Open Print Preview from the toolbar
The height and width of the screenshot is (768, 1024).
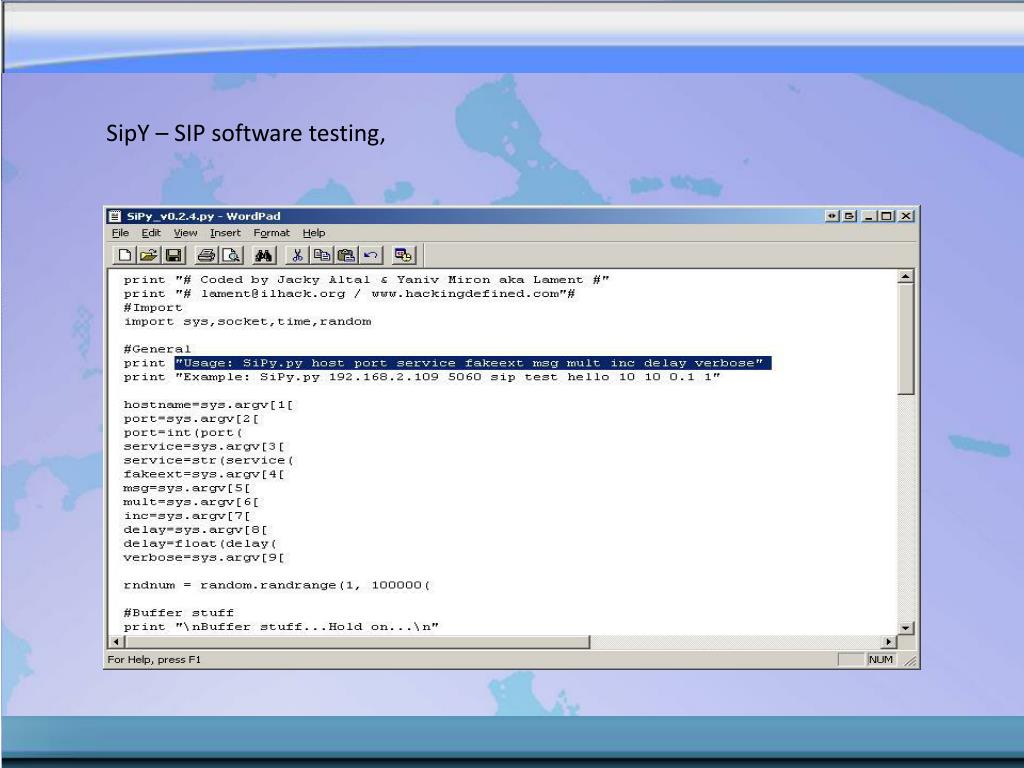click(231, 255)
